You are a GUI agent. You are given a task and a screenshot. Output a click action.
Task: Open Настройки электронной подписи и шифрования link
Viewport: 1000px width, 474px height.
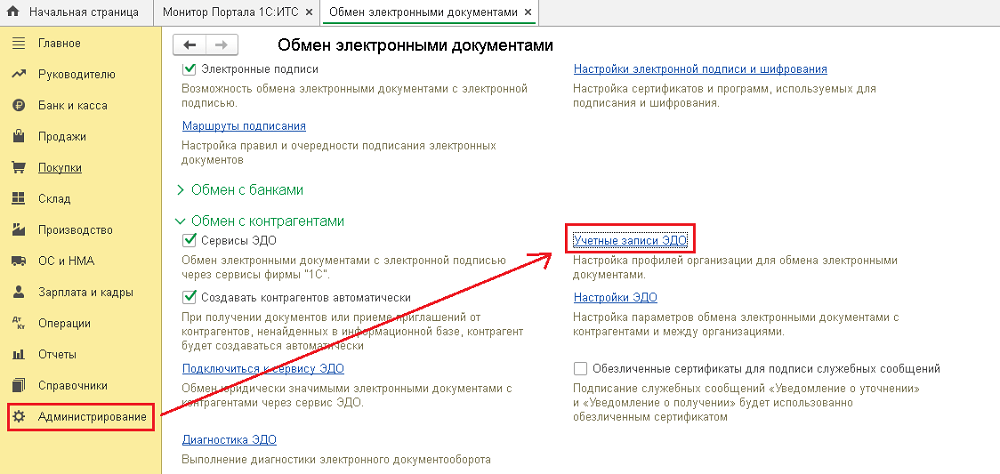coord(700,69)
